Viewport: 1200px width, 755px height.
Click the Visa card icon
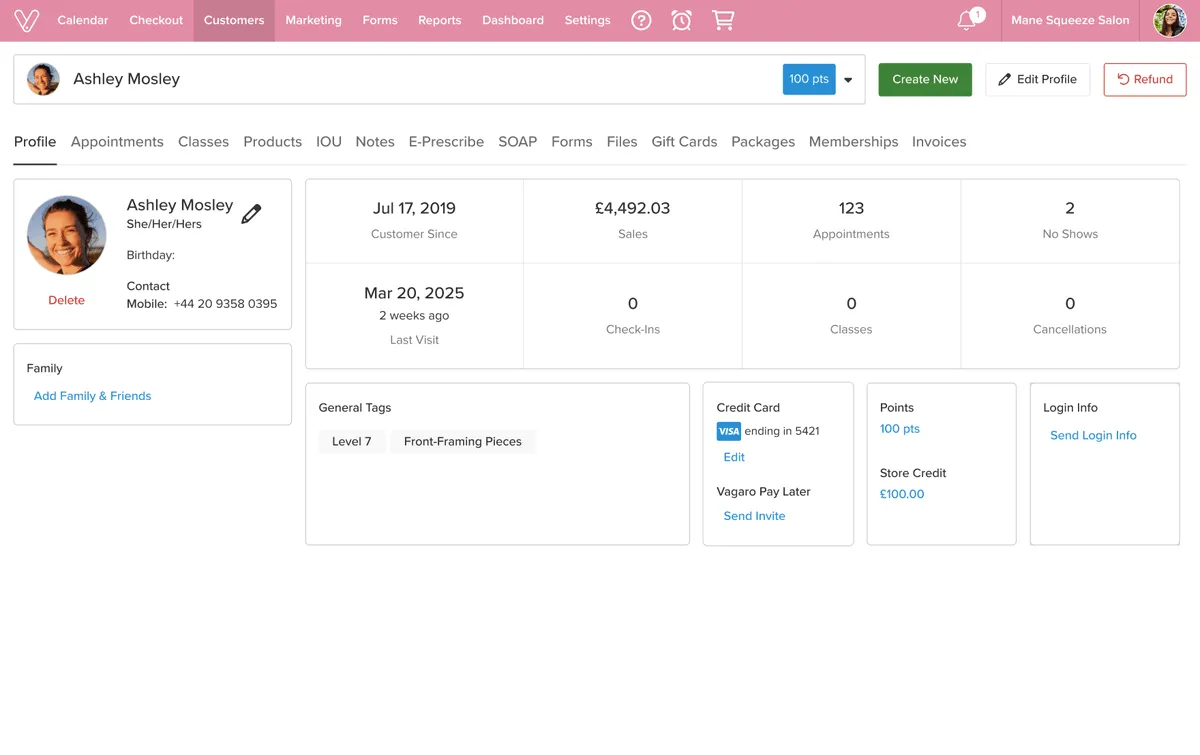729,431
